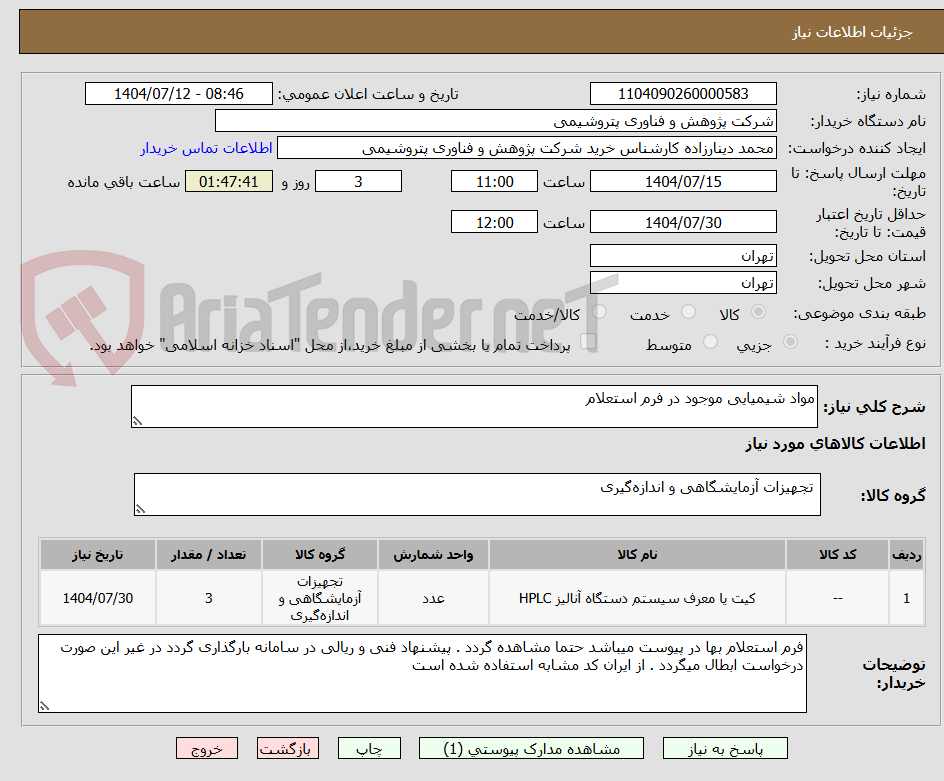The width and height of the screenshot is (944, 781).
Task: Select the کالا option for طبقه بندی موضوعی
Action: coord(758,311)
